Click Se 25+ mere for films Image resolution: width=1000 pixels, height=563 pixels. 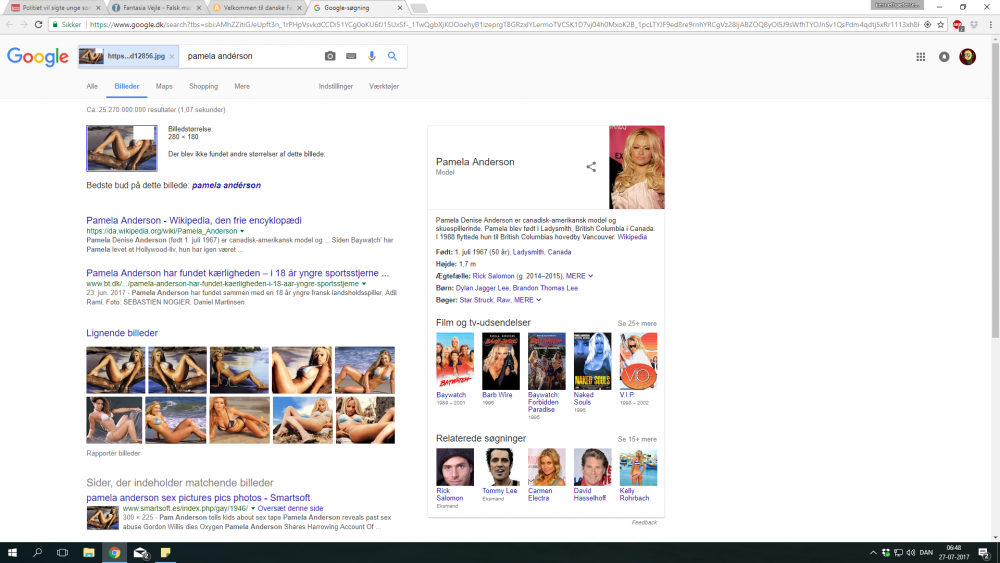(636, 323)
